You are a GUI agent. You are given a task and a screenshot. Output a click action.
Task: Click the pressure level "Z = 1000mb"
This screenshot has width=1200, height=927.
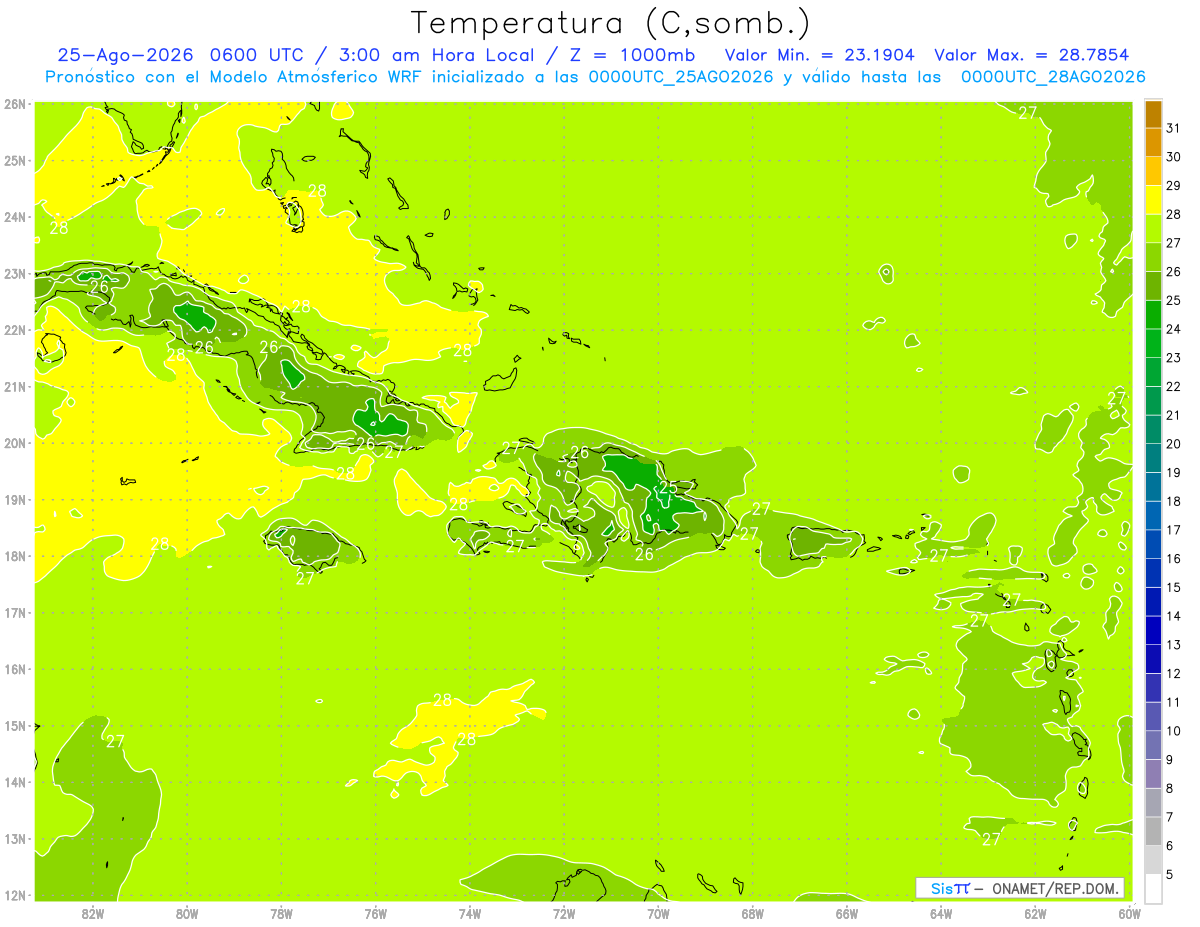point(631,56)
